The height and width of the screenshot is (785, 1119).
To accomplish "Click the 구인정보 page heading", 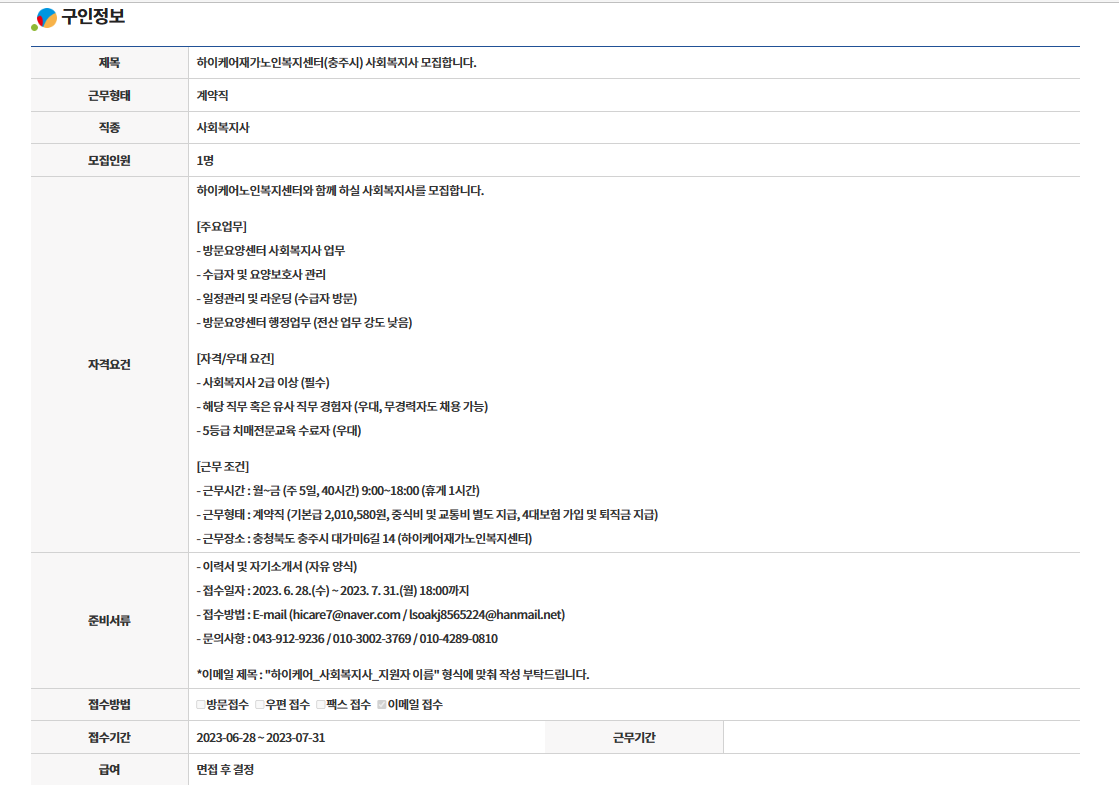I will [93, 17].
